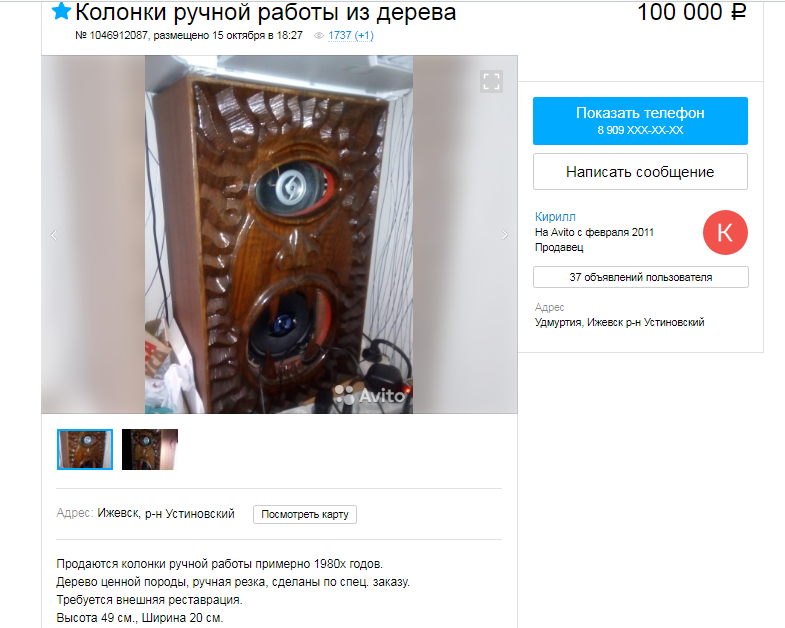Select first speaker photo thumbnail
The height and width of the screenshot is (628, 785).
85,449
